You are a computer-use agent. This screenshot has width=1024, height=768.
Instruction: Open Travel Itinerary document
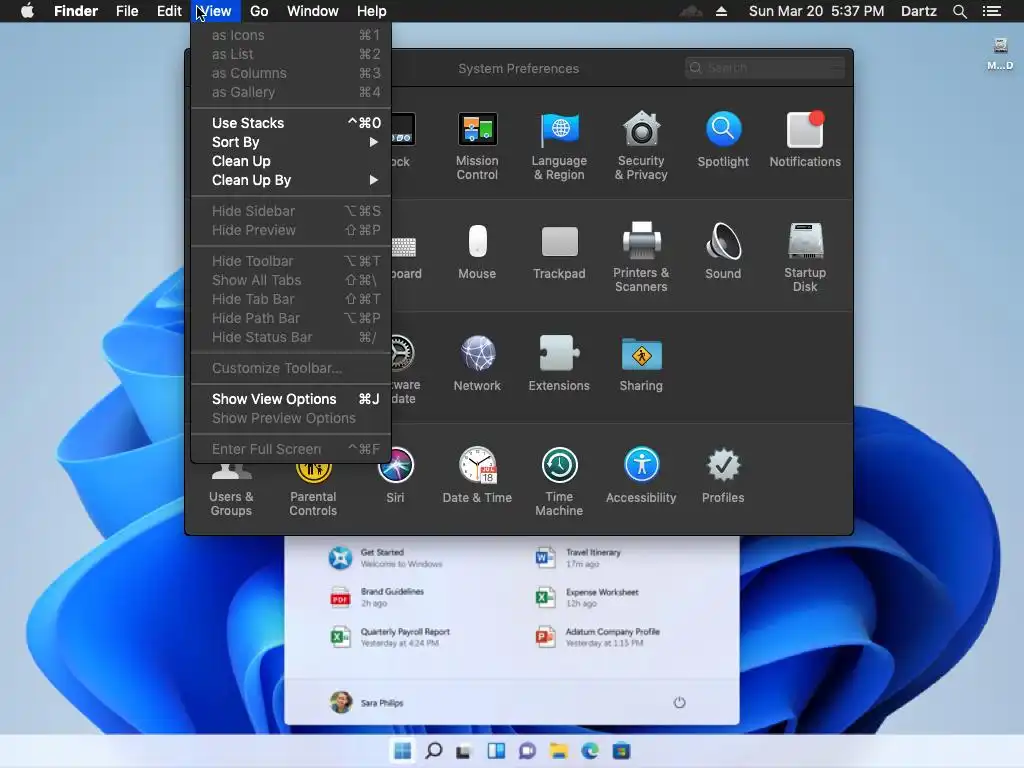click(x=579, y=558)
